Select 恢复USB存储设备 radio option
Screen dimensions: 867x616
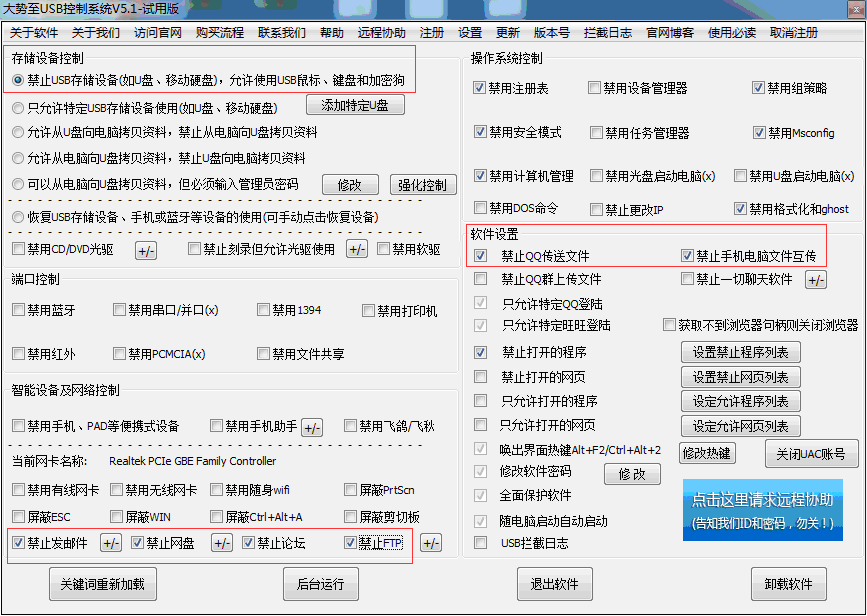point(19,217)
